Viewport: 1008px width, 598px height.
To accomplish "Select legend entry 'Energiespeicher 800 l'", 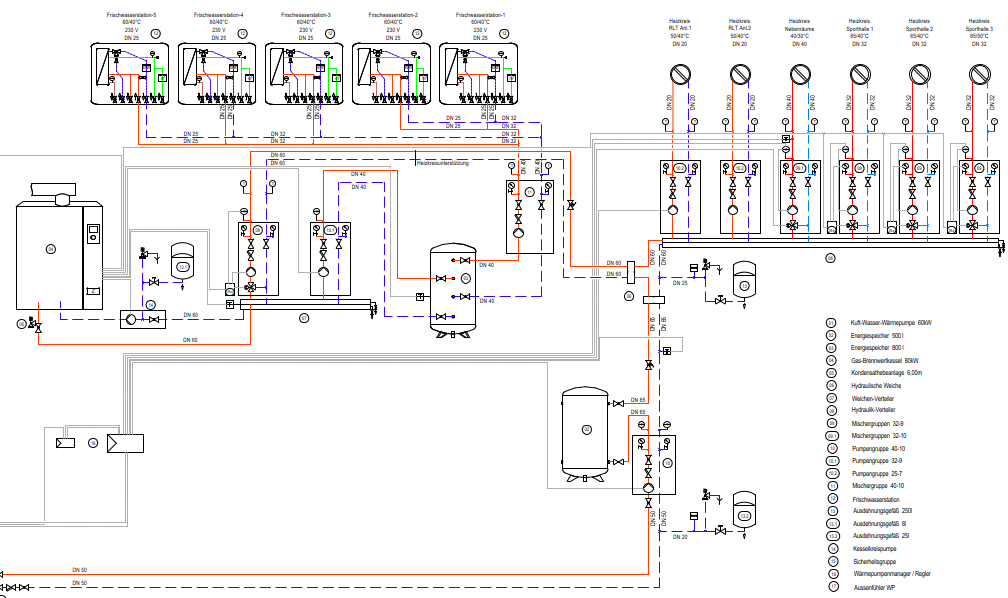I will coord(878,348).
